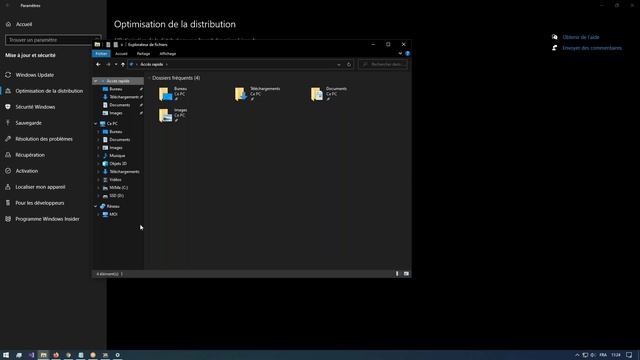Screen dimensions: 640x360
Task: Collapse the Réseau tree node
Action: pos(96,206)
